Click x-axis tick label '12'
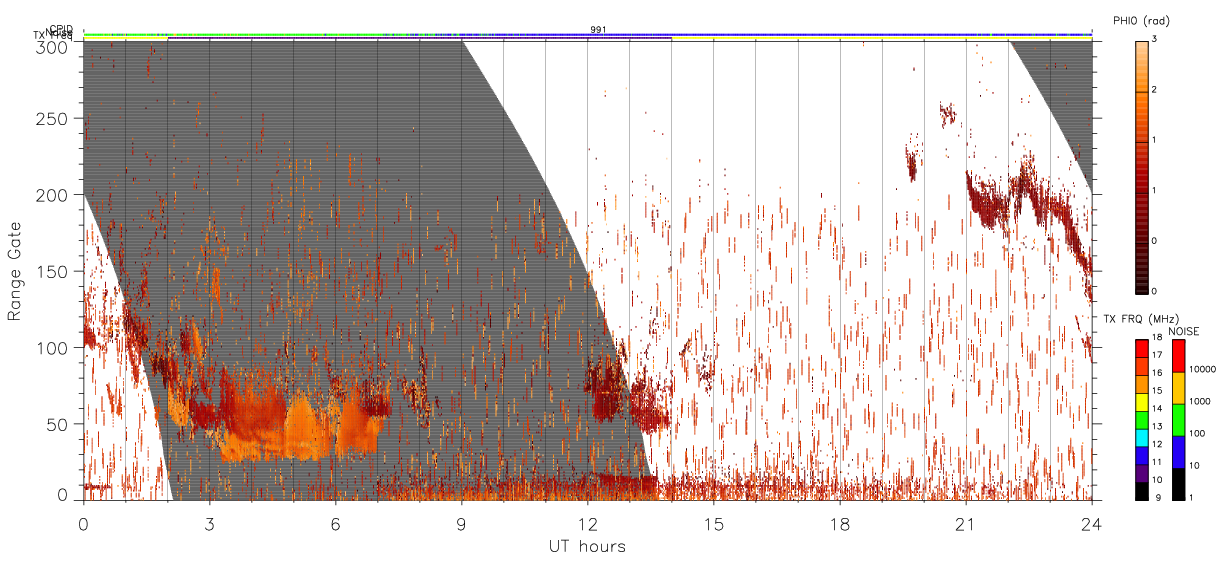 click(x=587, y=524)
